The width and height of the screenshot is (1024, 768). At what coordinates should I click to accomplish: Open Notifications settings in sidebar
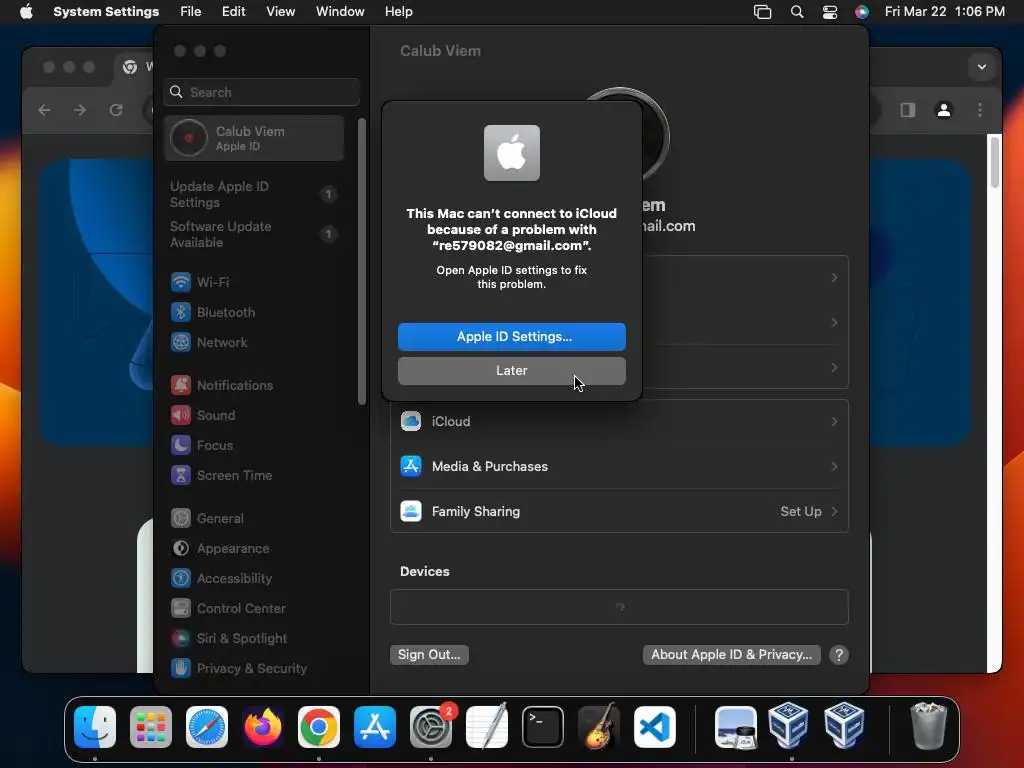click(255, 385)
